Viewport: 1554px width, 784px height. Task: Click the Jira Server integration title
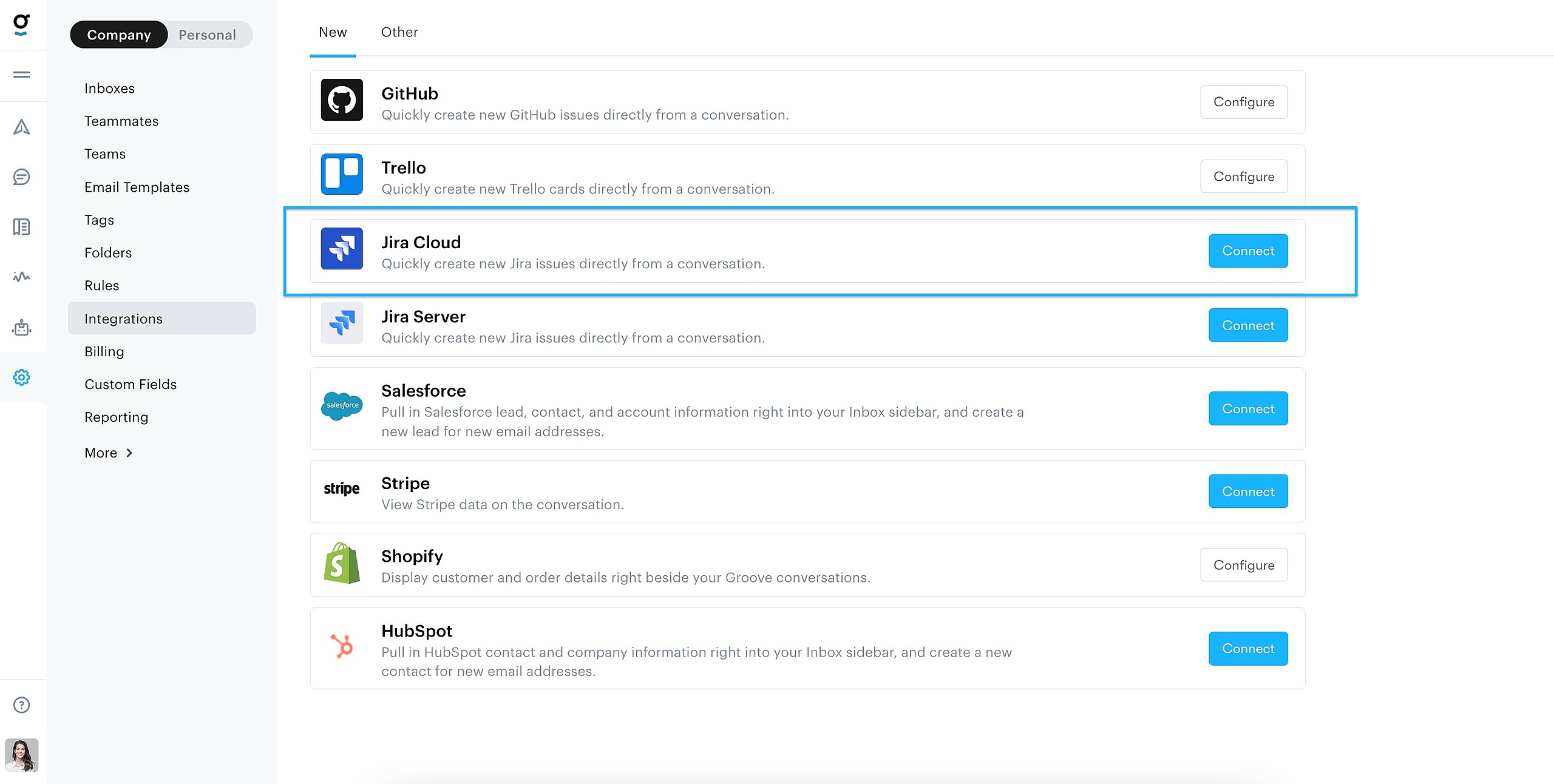pos(424,316)
